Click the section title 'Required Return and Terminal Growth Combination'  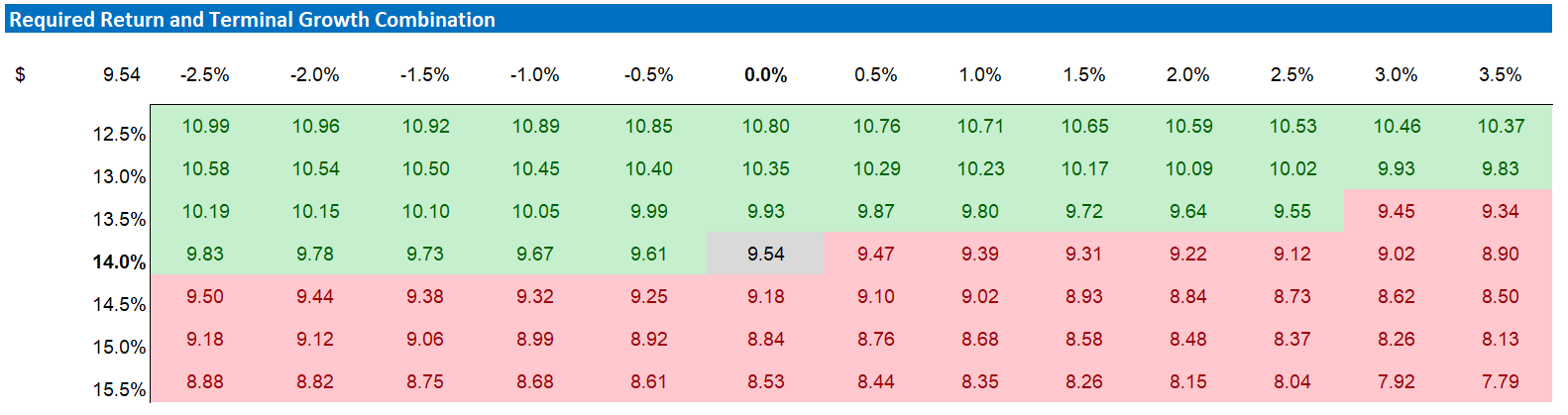(x=253, y=20)
